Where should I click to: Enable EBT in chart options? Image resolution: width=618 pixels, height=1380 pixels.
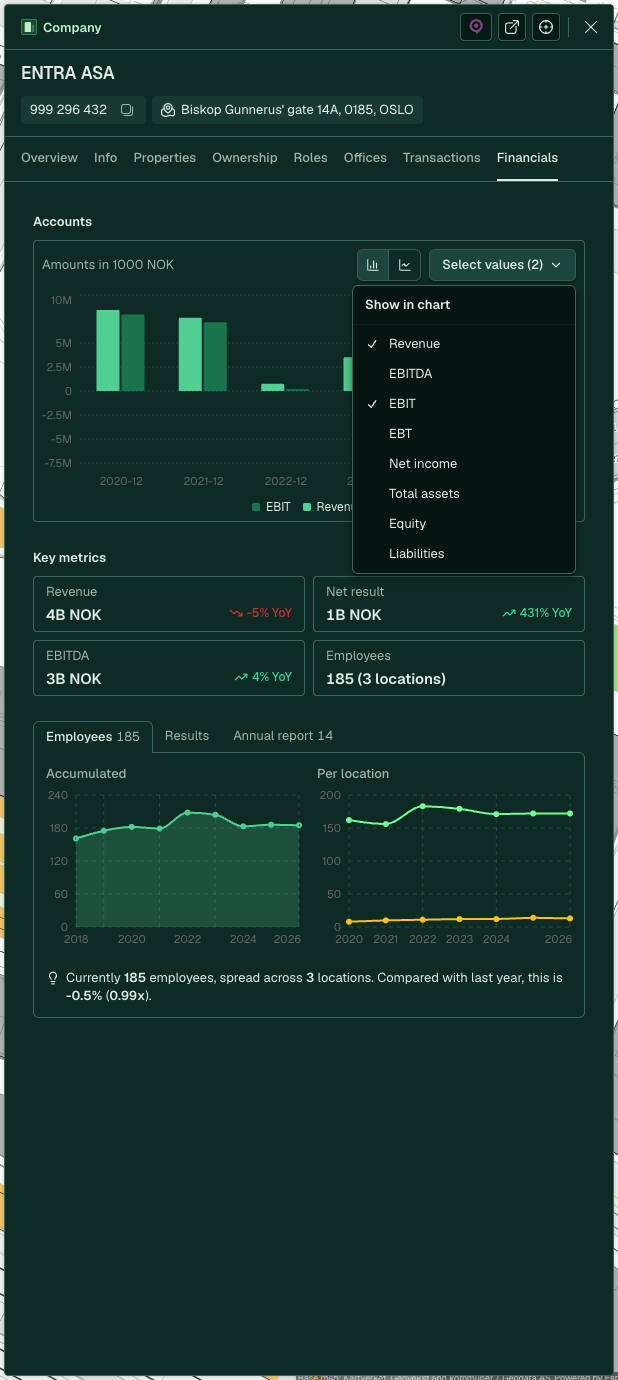tap(464, 434)
